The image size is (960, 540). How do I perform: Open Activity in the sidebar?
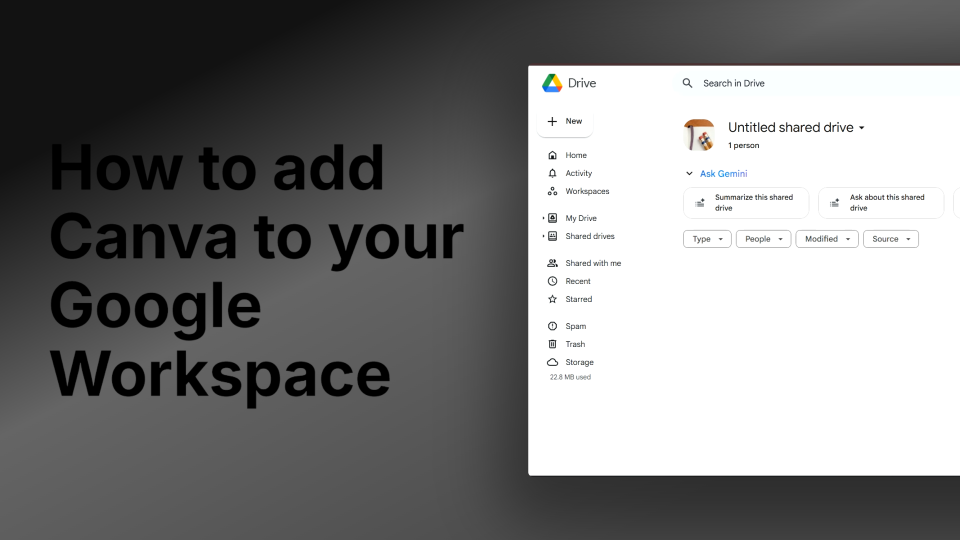pyautogui.click(x=579, y=173)
